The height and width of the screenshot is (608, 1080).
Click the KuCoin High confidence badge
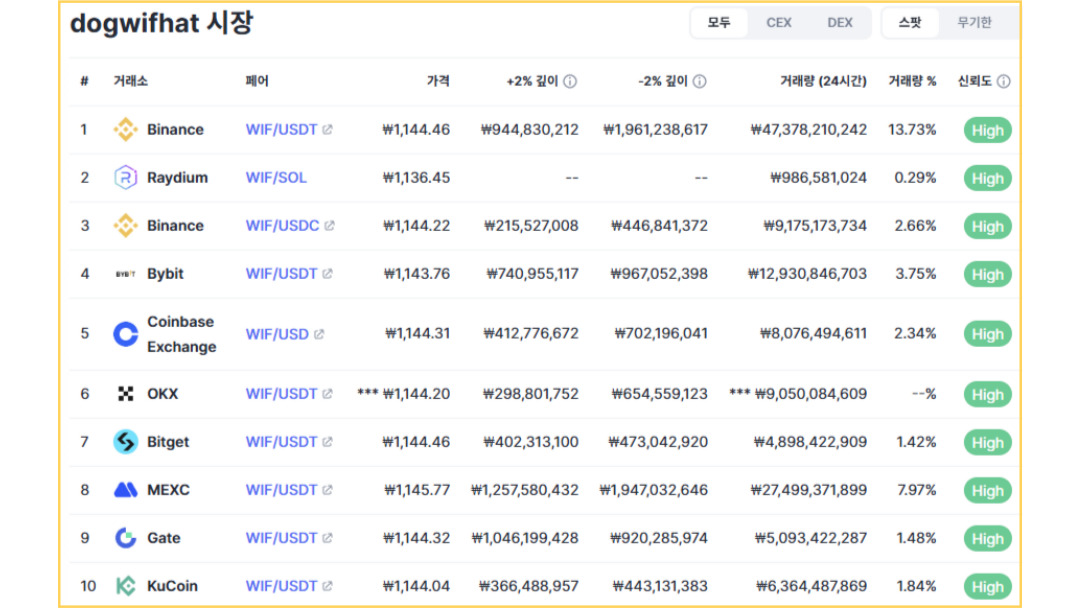987,587
